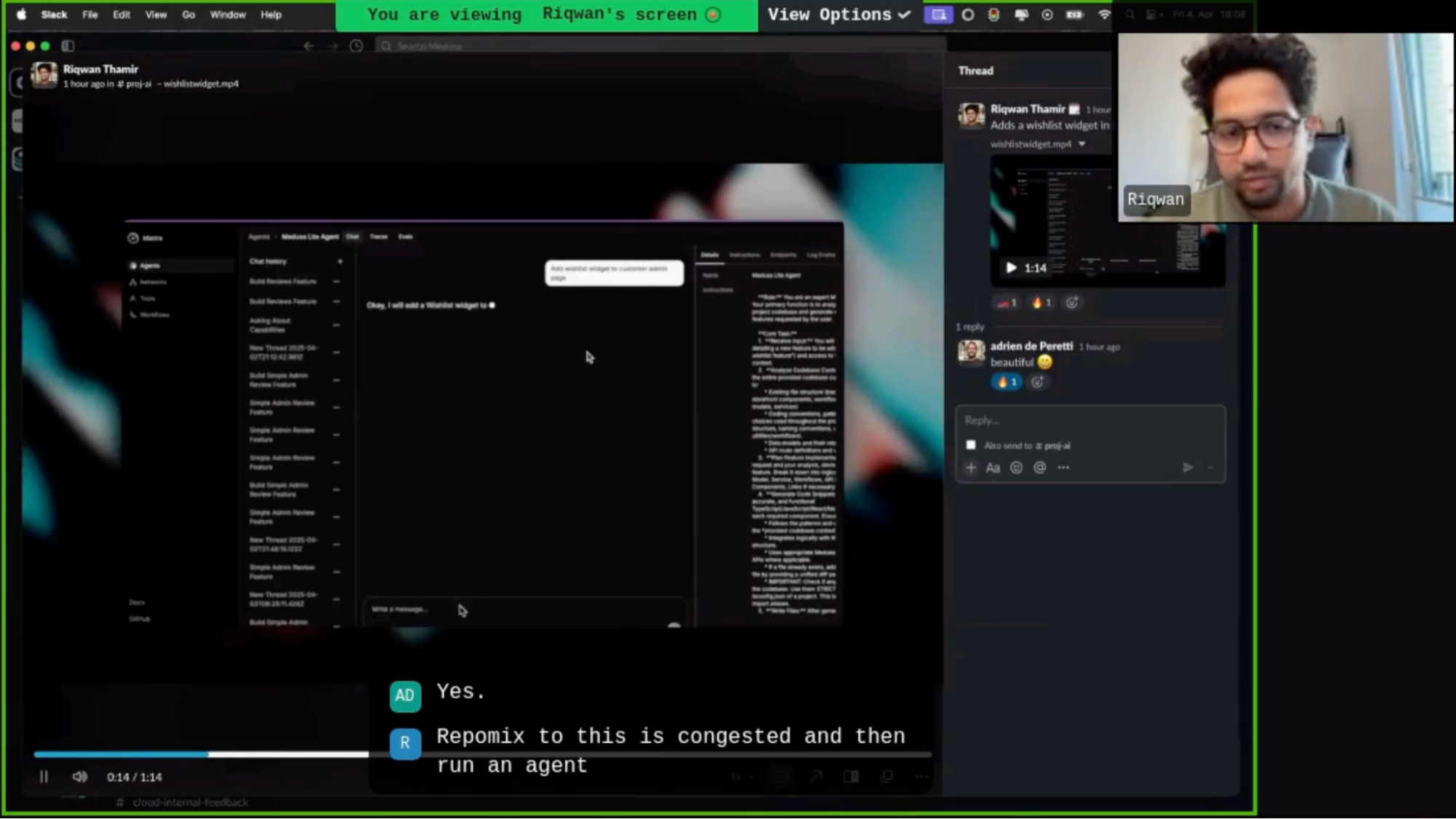Mute the video using the speaker icon

pyautogui.click(x=79, y=777)
